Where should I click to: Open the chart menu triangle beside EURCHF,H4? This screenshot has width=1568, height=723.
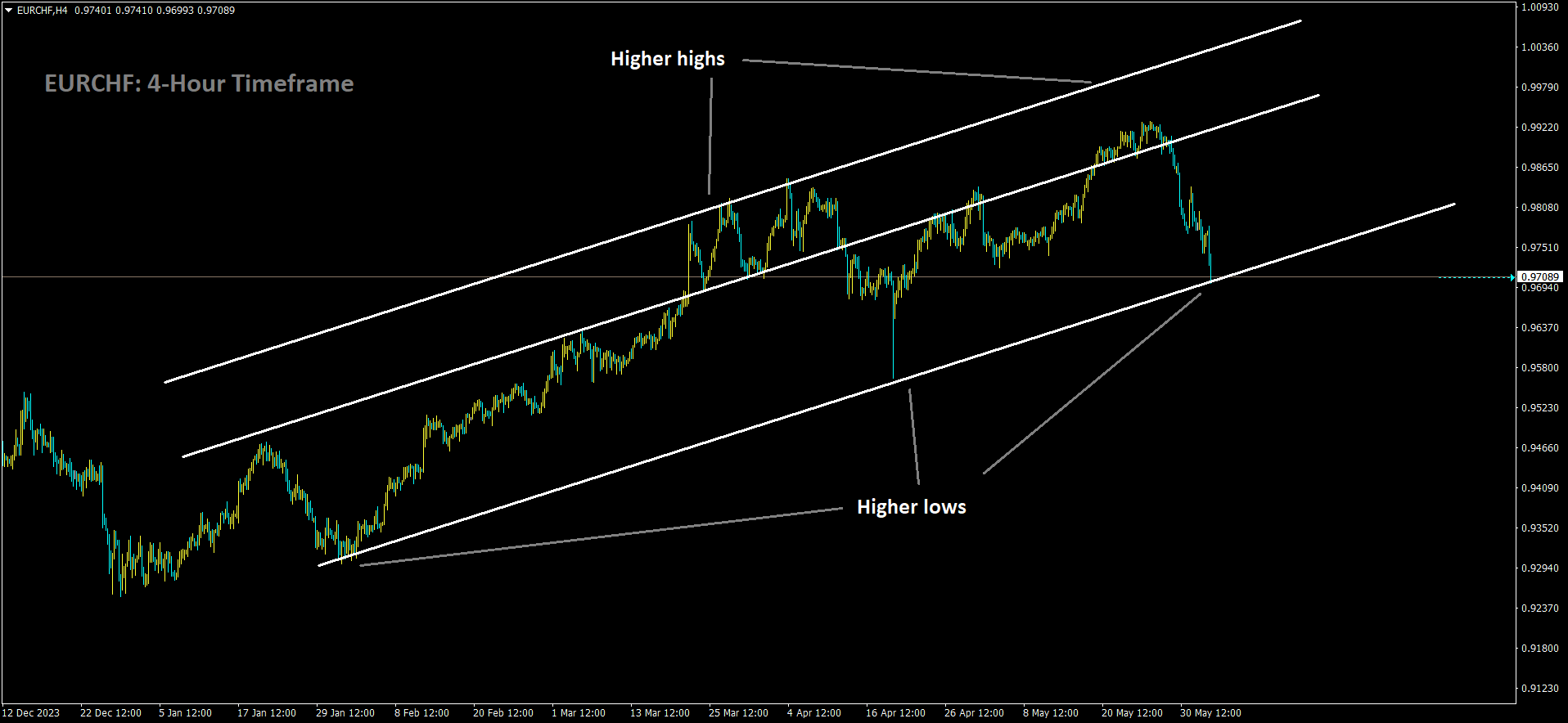9,11
